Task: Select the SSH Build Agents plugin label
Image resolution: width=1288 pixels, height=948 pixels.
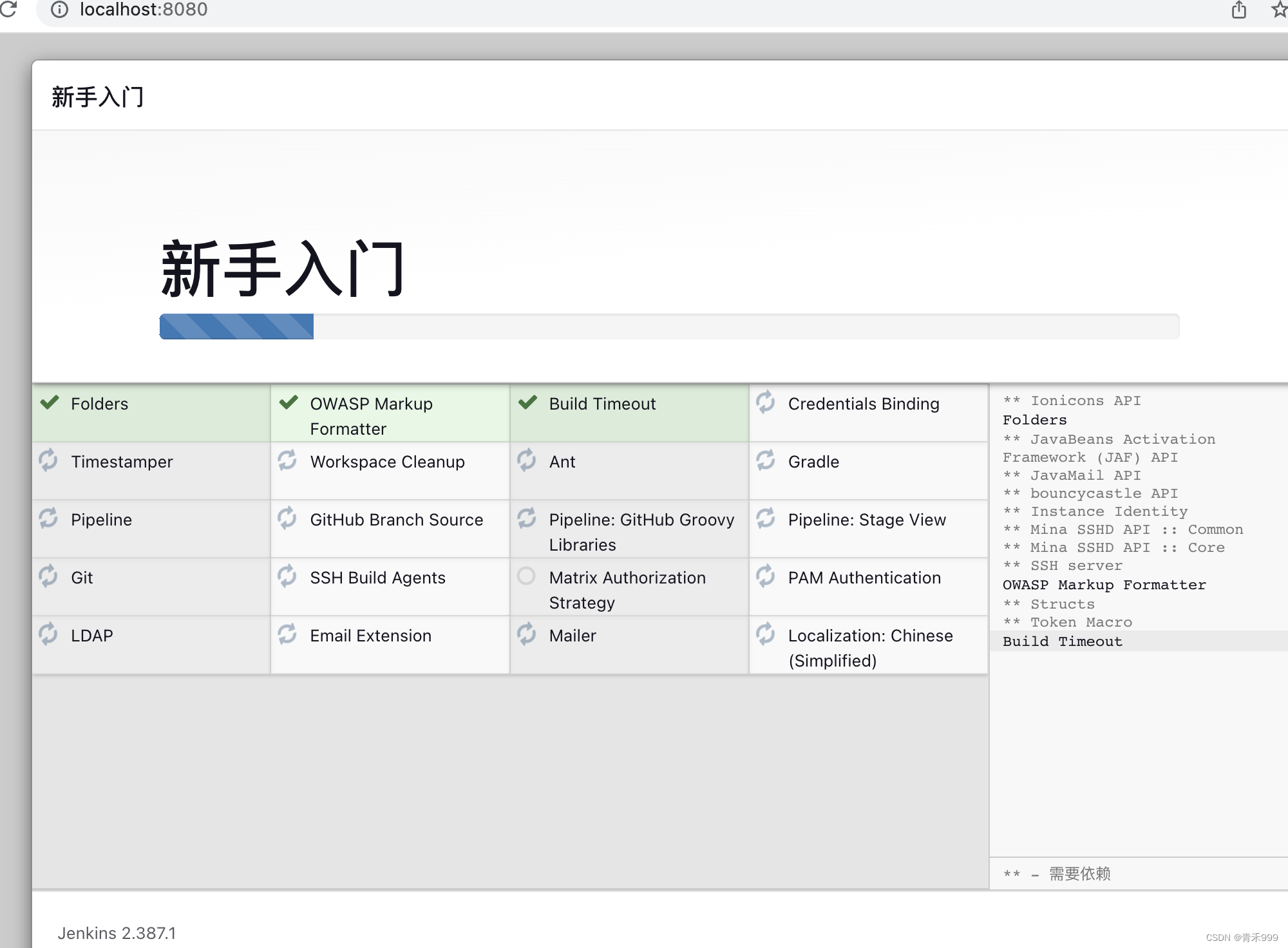Action: (377, 578)
